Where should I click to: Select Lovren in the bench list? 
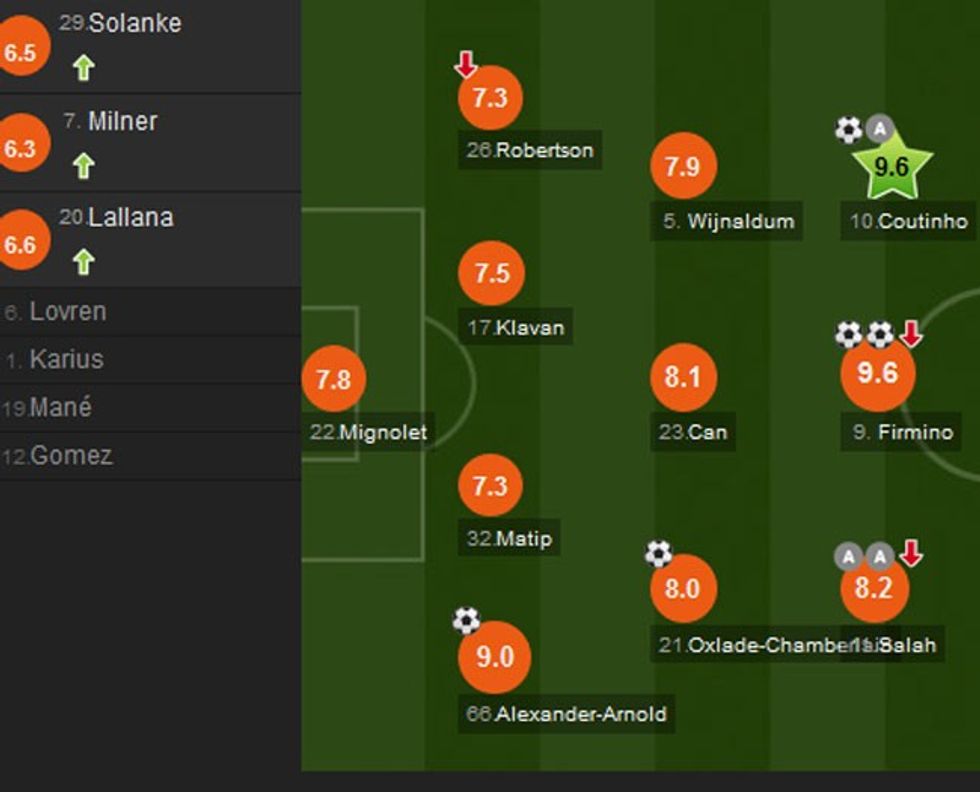tap(67, 312)
